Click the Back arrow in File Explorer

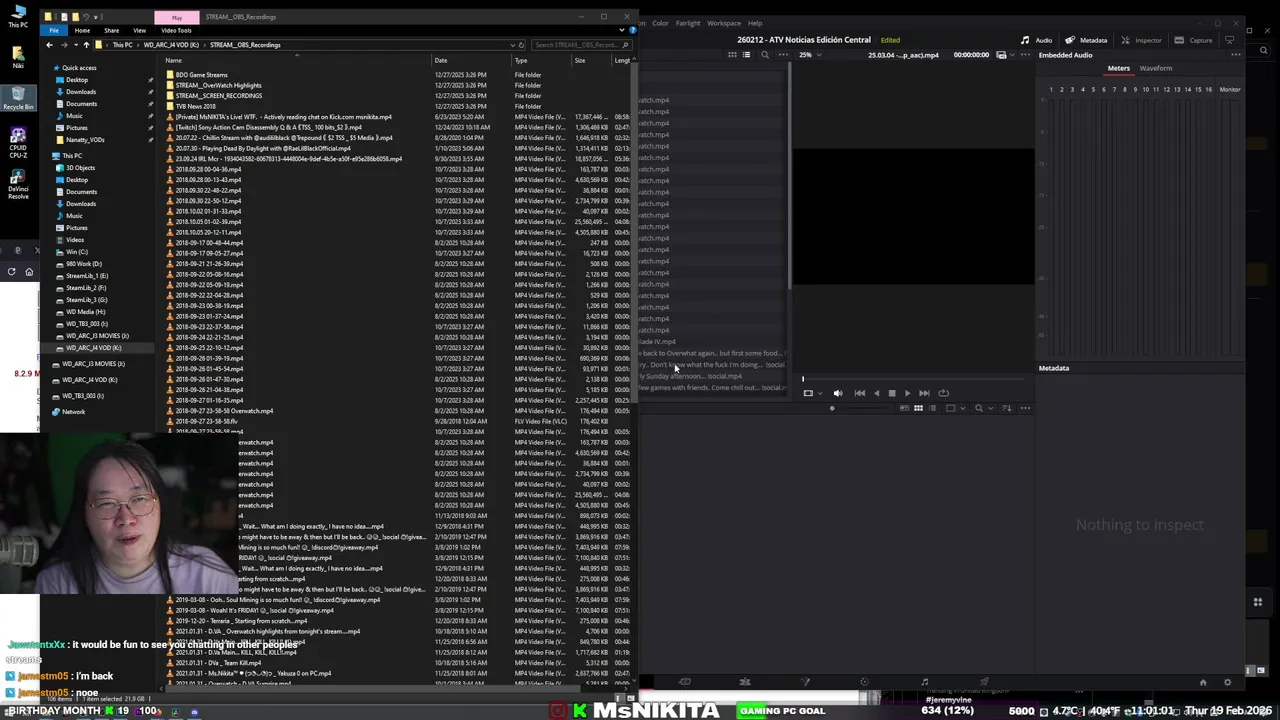tap(50, 45)
